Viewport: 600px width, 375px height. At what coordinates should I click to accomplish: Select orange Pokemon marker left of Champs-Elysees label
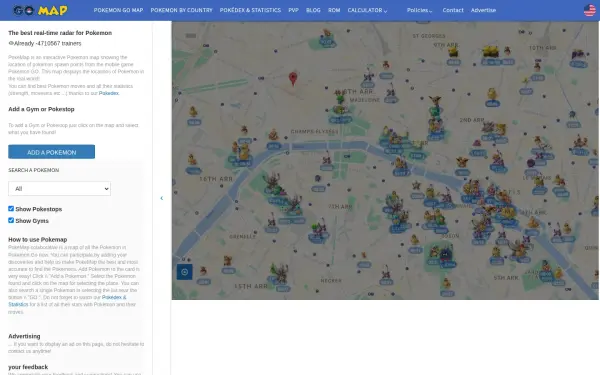click(273, 135)
